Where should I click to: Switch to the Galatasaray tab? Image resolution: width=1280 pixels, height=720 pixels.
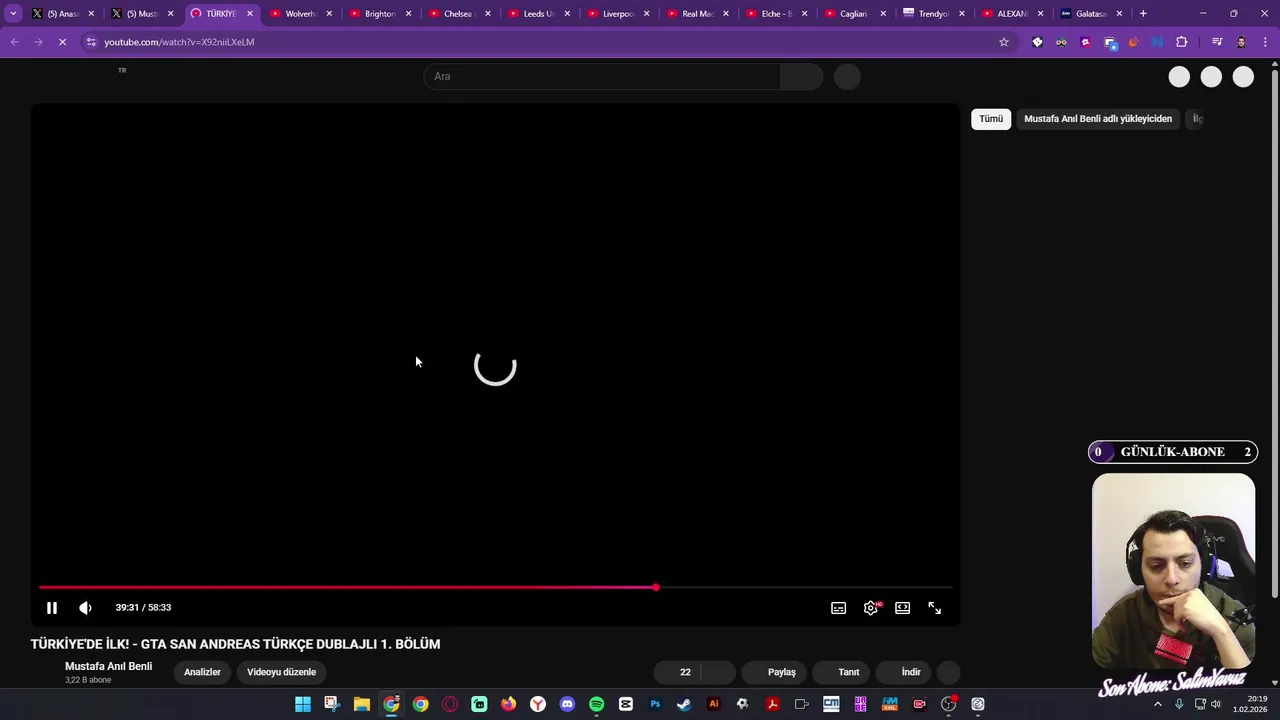coord(1091,14)
